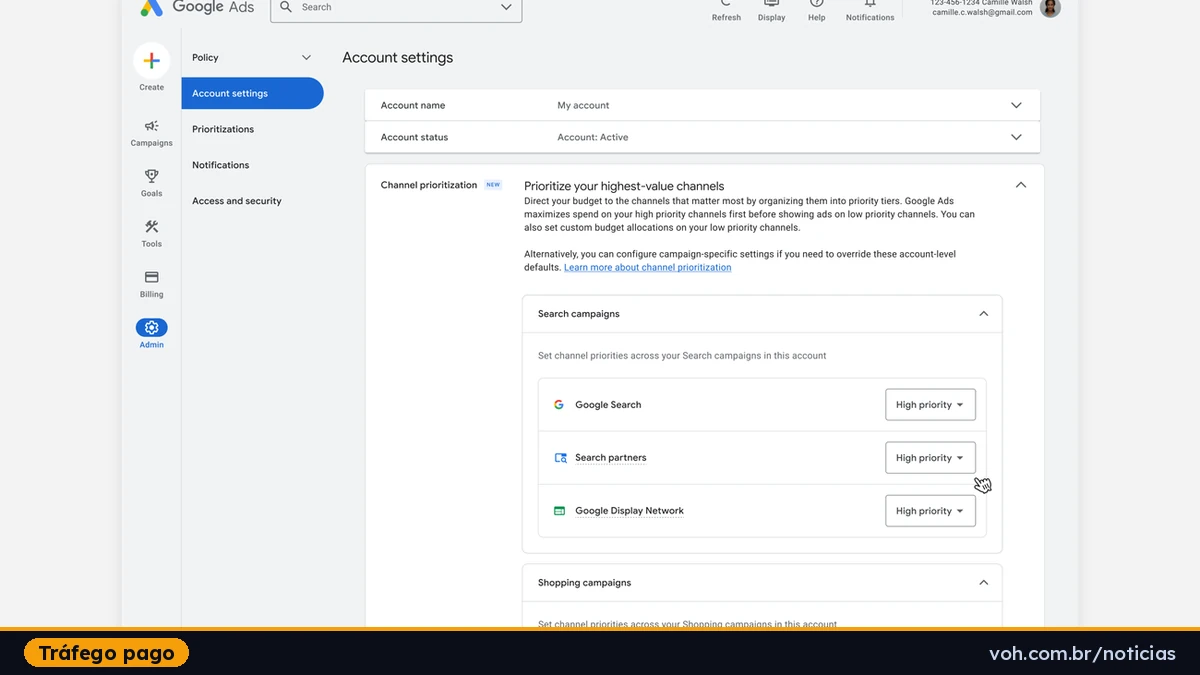Click the NEW badge beside Channel prioritization
Screen dimensions: 1200x675
[493, 185]
